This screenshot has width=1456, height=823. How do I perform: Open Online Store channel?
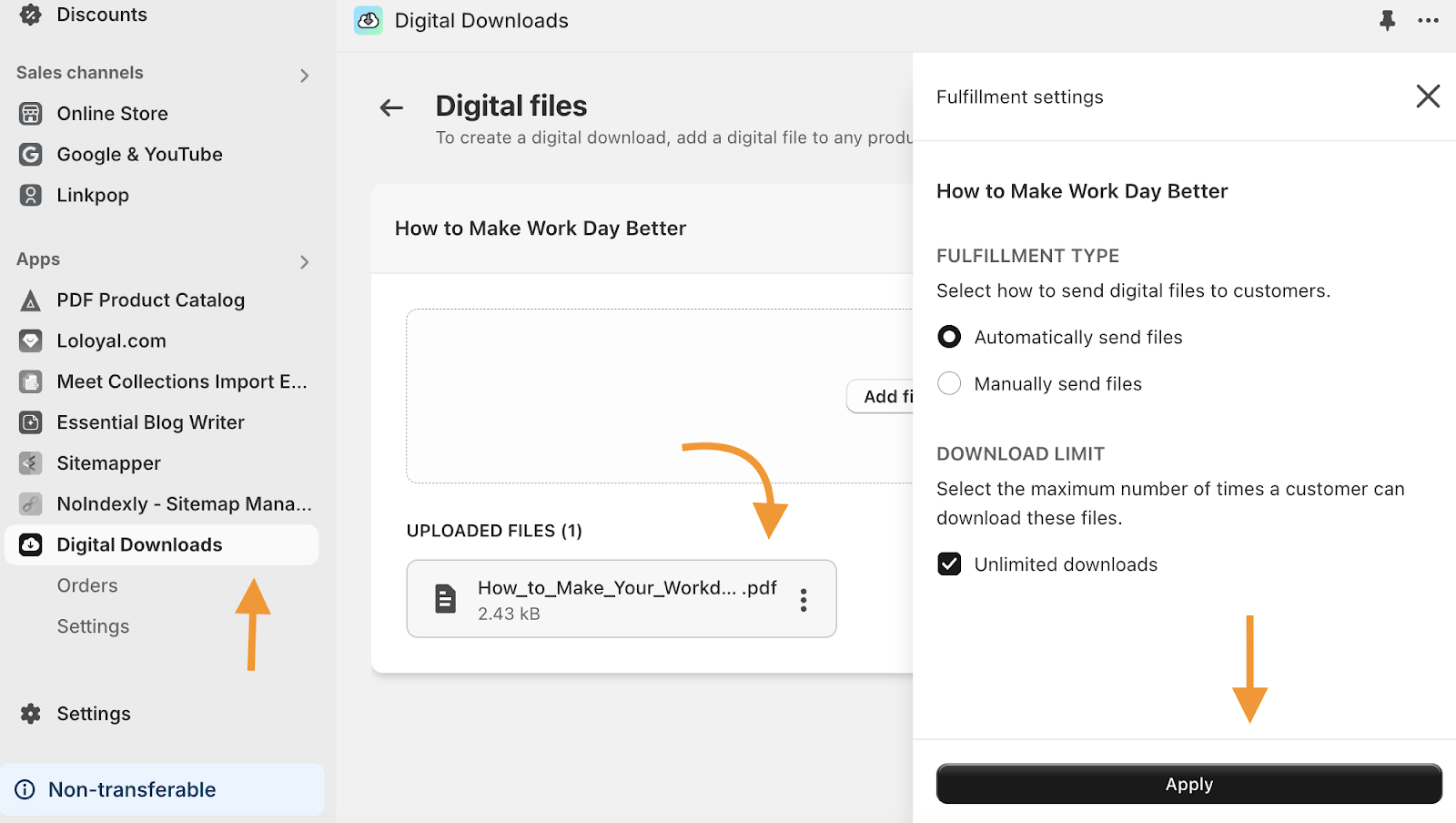point(112,113)
